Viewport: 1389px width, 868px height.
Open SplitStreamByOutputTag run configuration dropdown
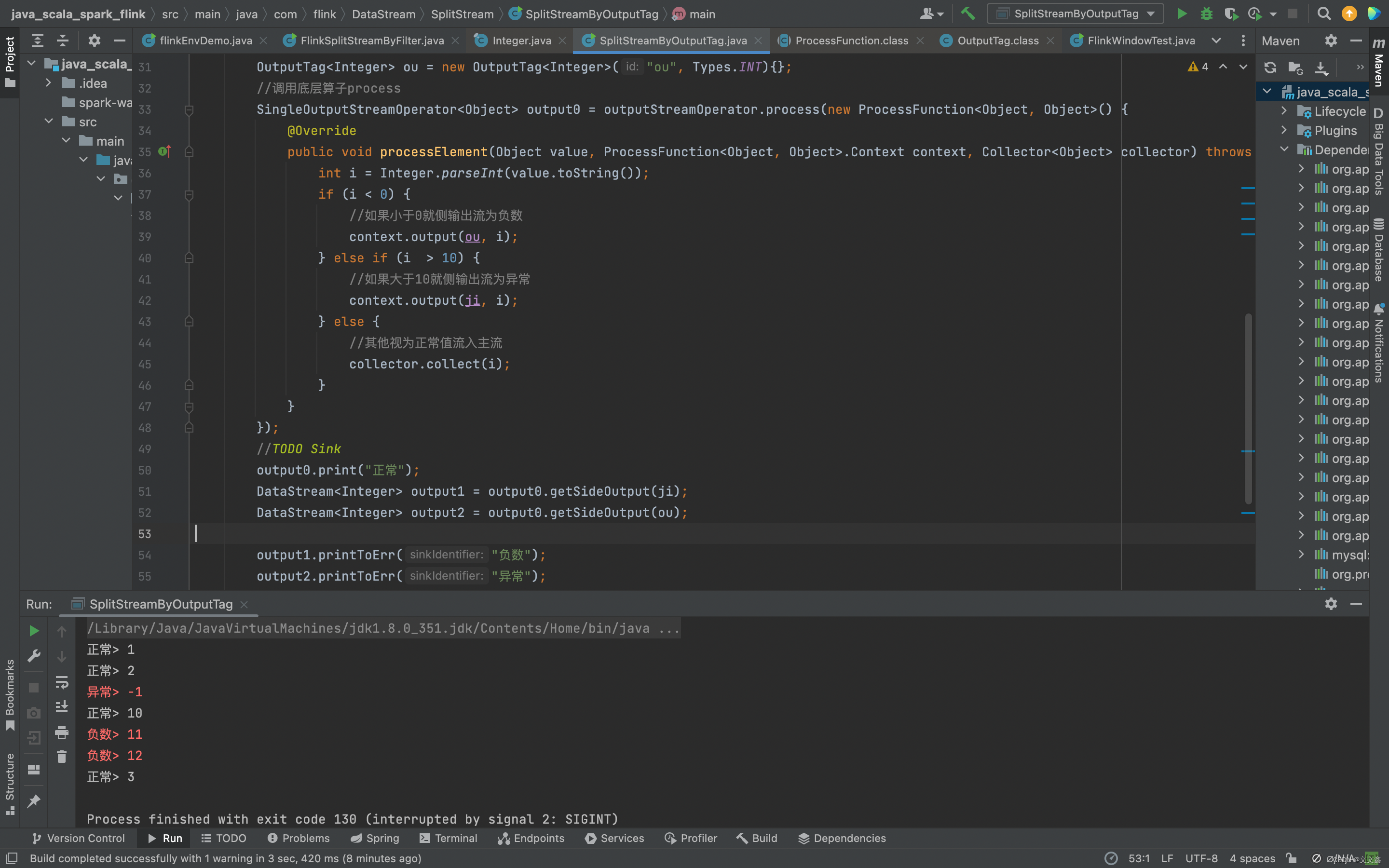coord(1075,14)
